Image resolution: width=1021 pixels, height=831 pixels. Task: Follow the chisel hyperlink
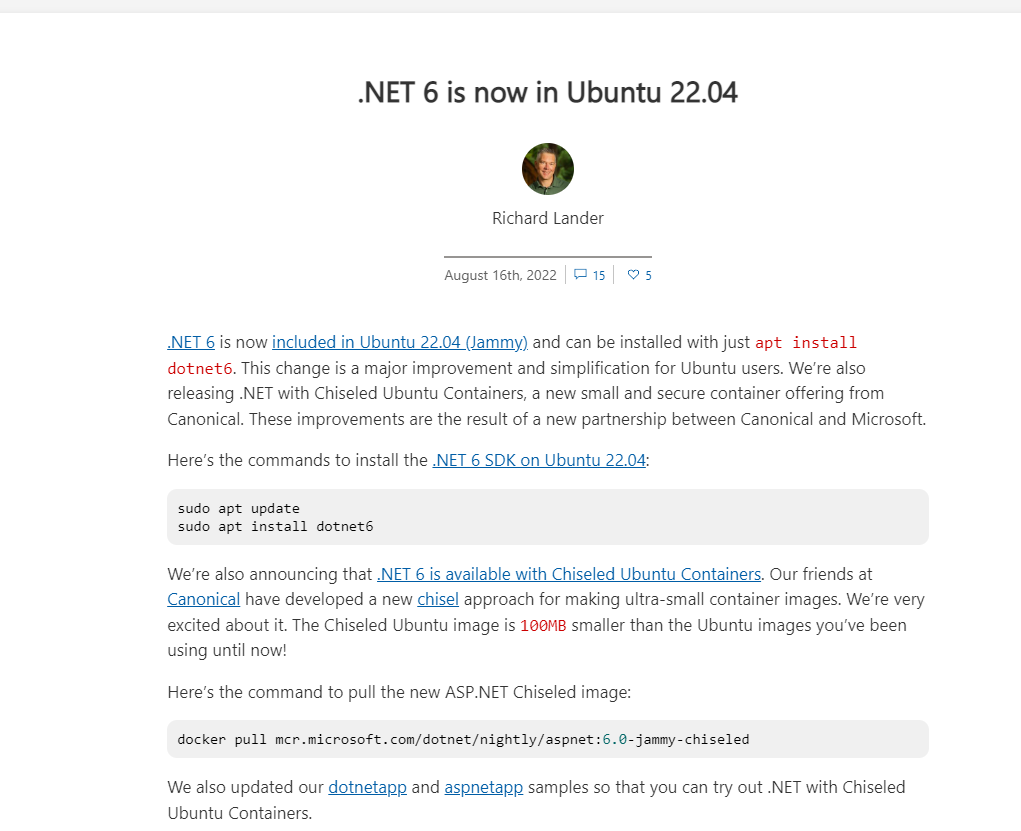438,600
